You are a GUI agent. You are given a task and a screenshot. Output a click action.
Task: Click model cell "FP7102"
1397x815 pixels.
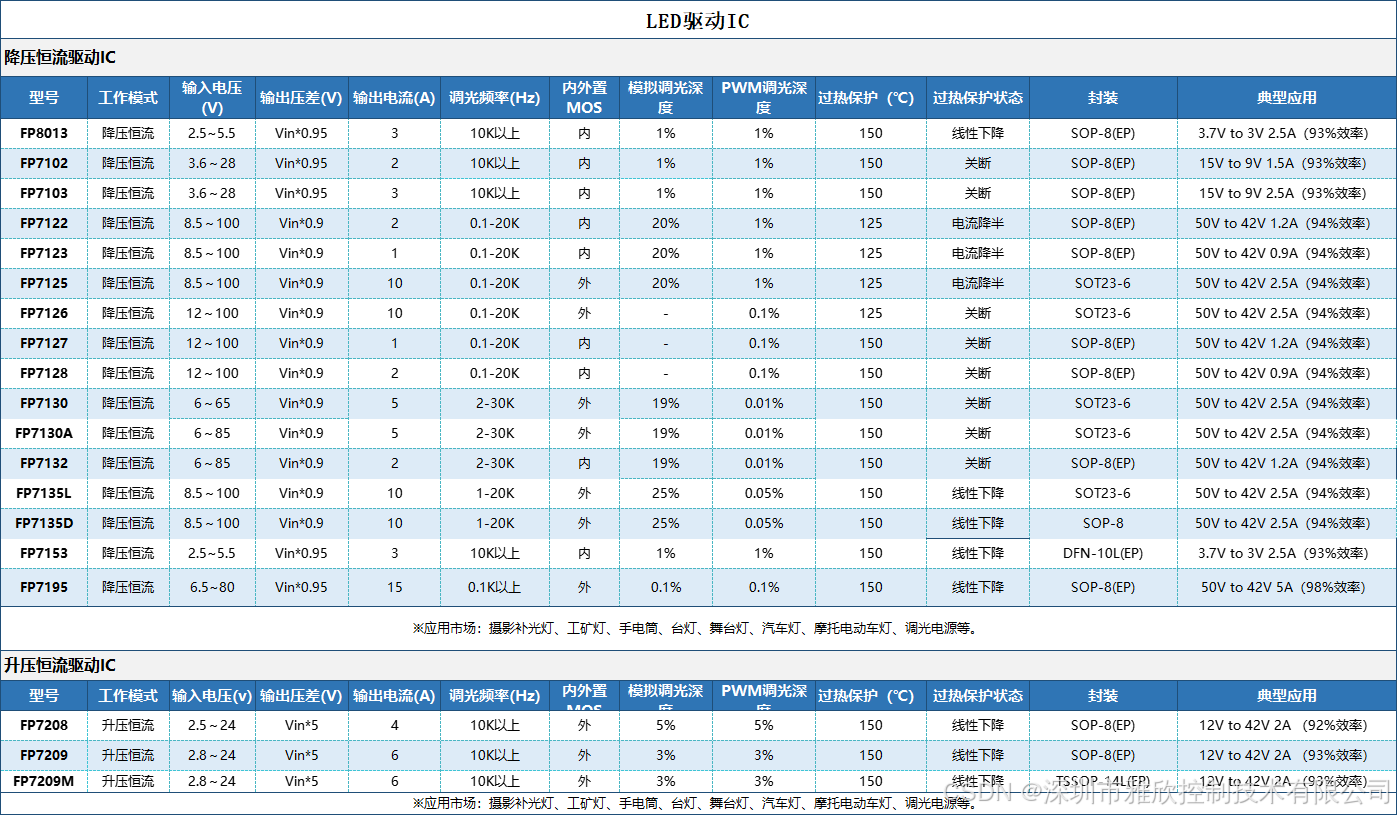tap(44, 163)
